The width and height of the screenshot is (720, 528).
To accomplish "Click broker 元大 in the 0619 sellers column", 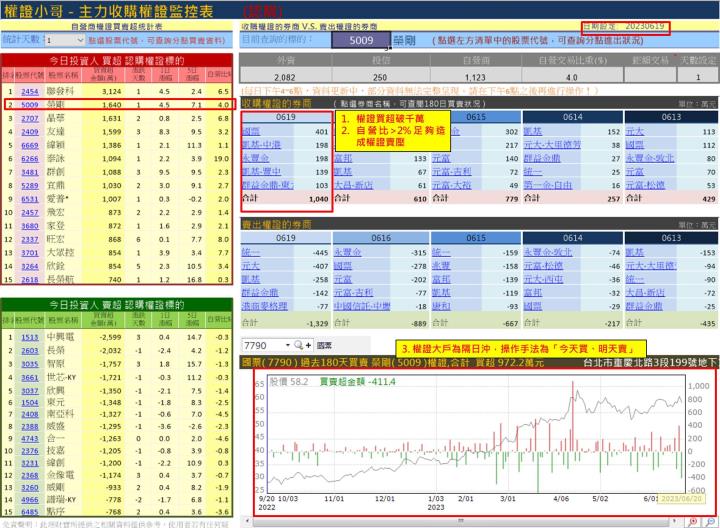I will pos(251,266).
